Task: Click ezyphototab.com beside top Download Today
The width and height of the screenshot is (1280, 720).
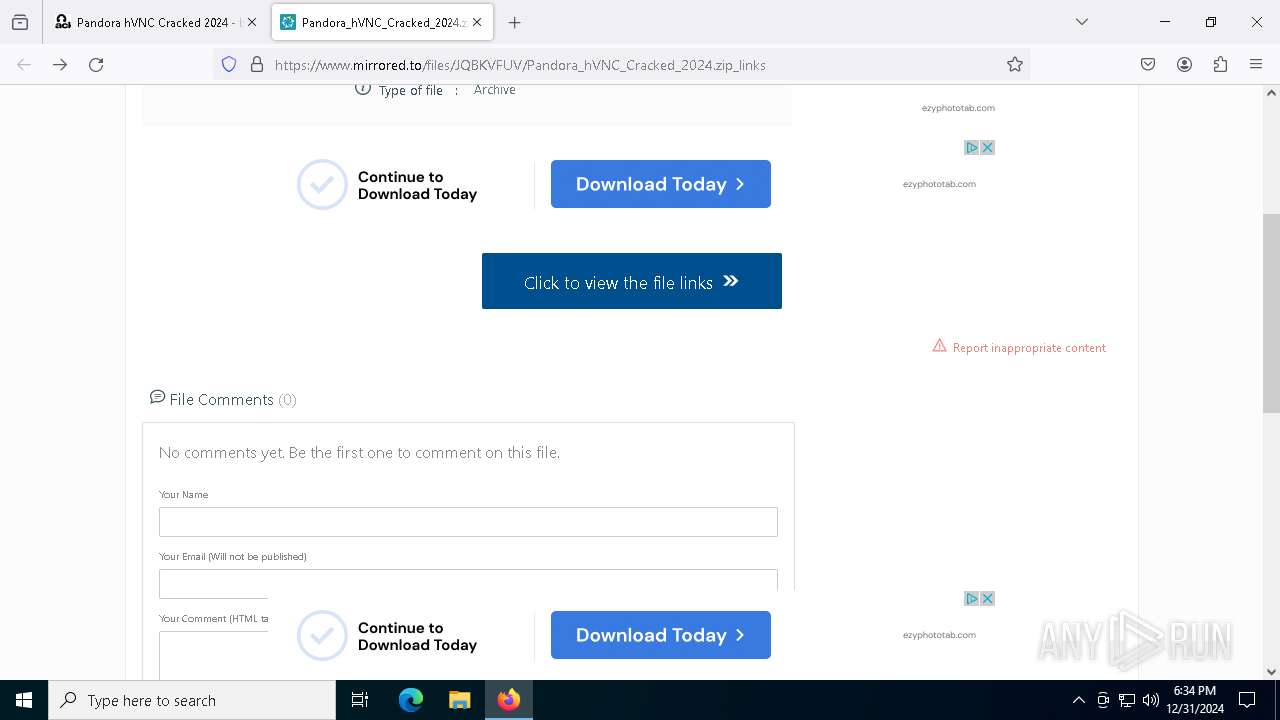Action: tap(939, 184)
